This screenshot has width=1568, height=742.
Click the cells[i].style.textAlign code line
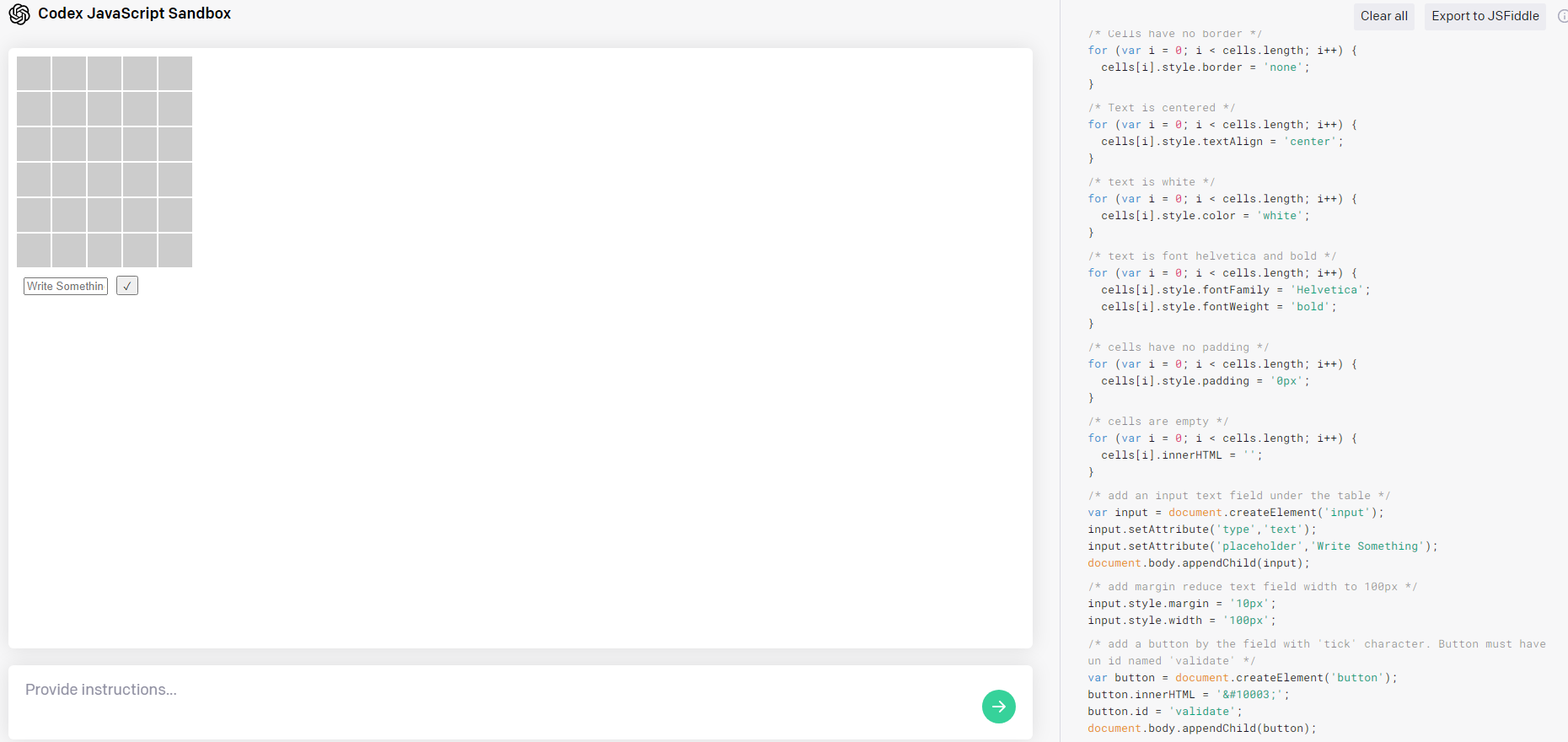pos(1222,142)
